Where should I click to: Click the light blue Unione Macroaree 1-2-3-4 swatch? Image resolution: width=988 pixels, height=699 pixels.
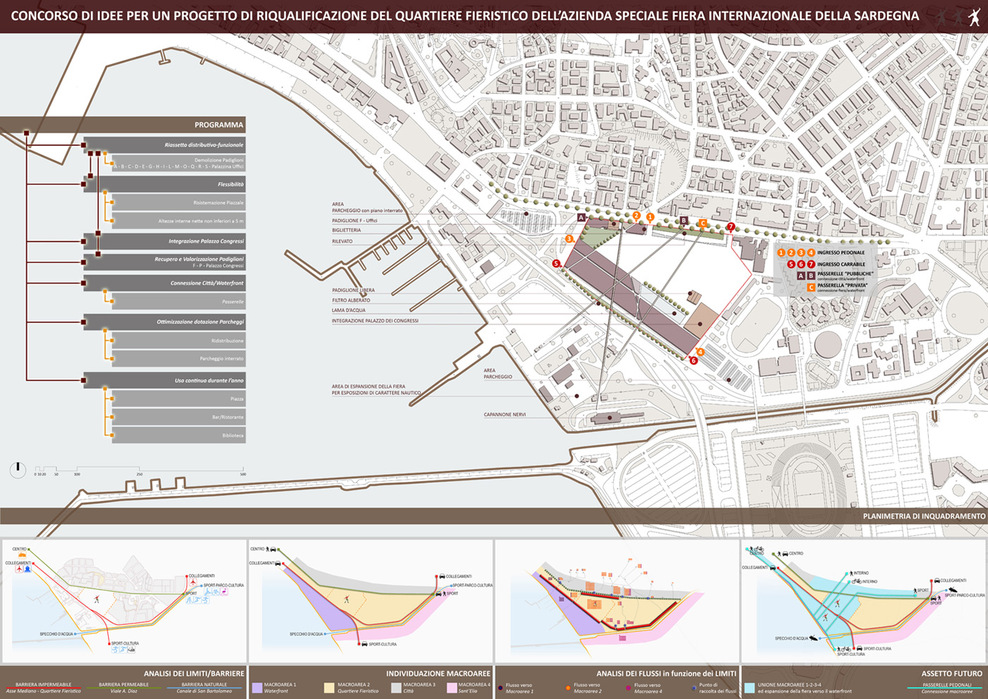pos(749,688)
